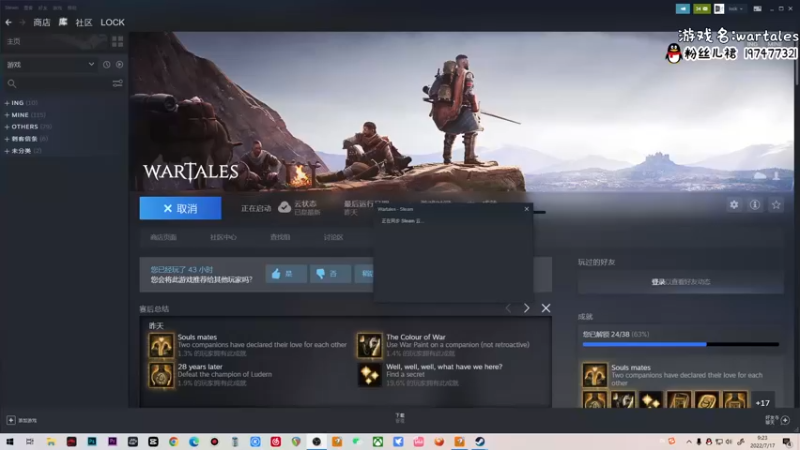Open friends and chat icon
Screen dimensions: 800x450
(x=785, y=420)
